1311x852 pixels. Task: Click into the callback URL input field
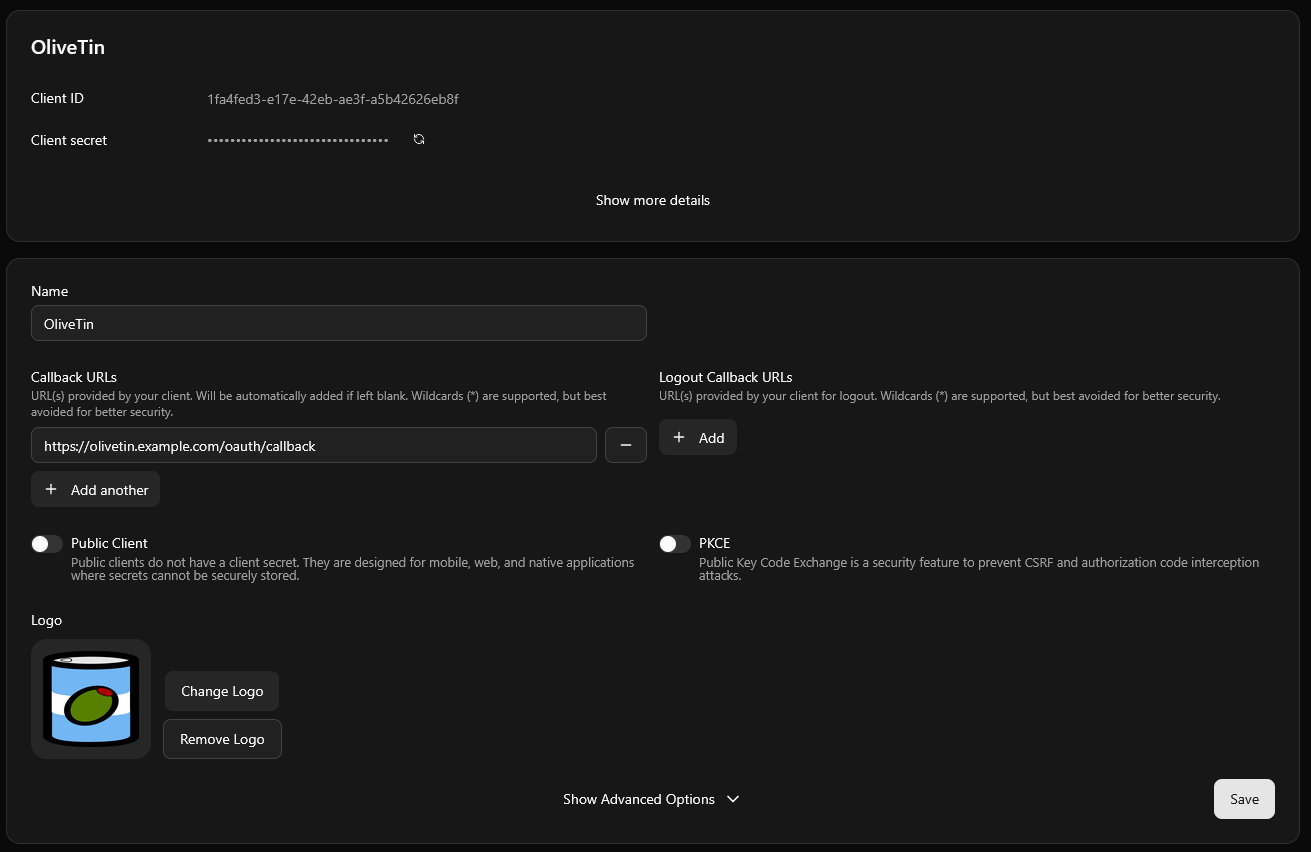click(x=314, y=445)
